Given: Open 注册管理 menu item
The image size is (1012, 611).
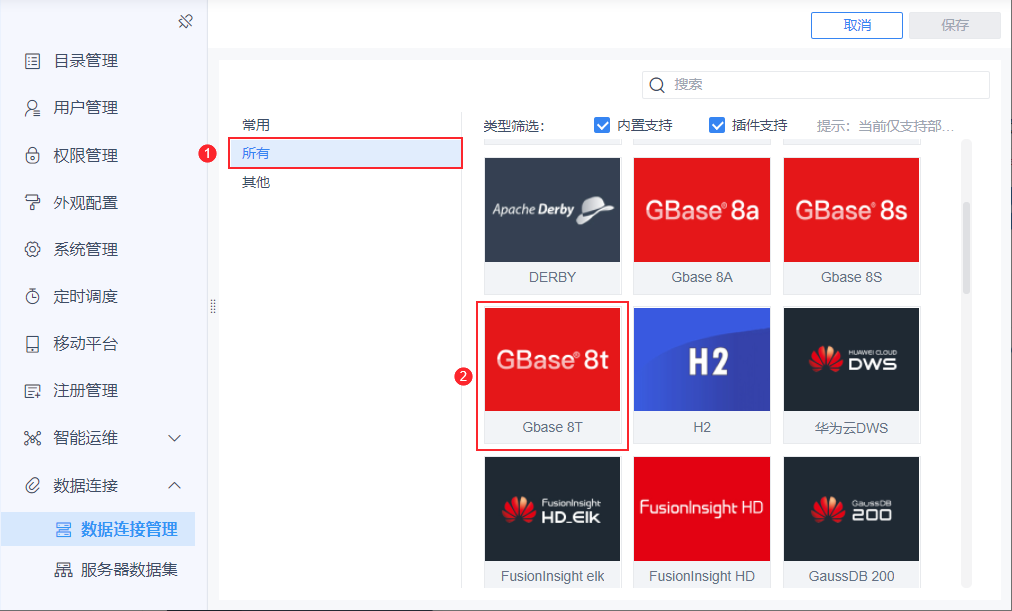Looking at the screenshot, I should (x=85, y=391).
